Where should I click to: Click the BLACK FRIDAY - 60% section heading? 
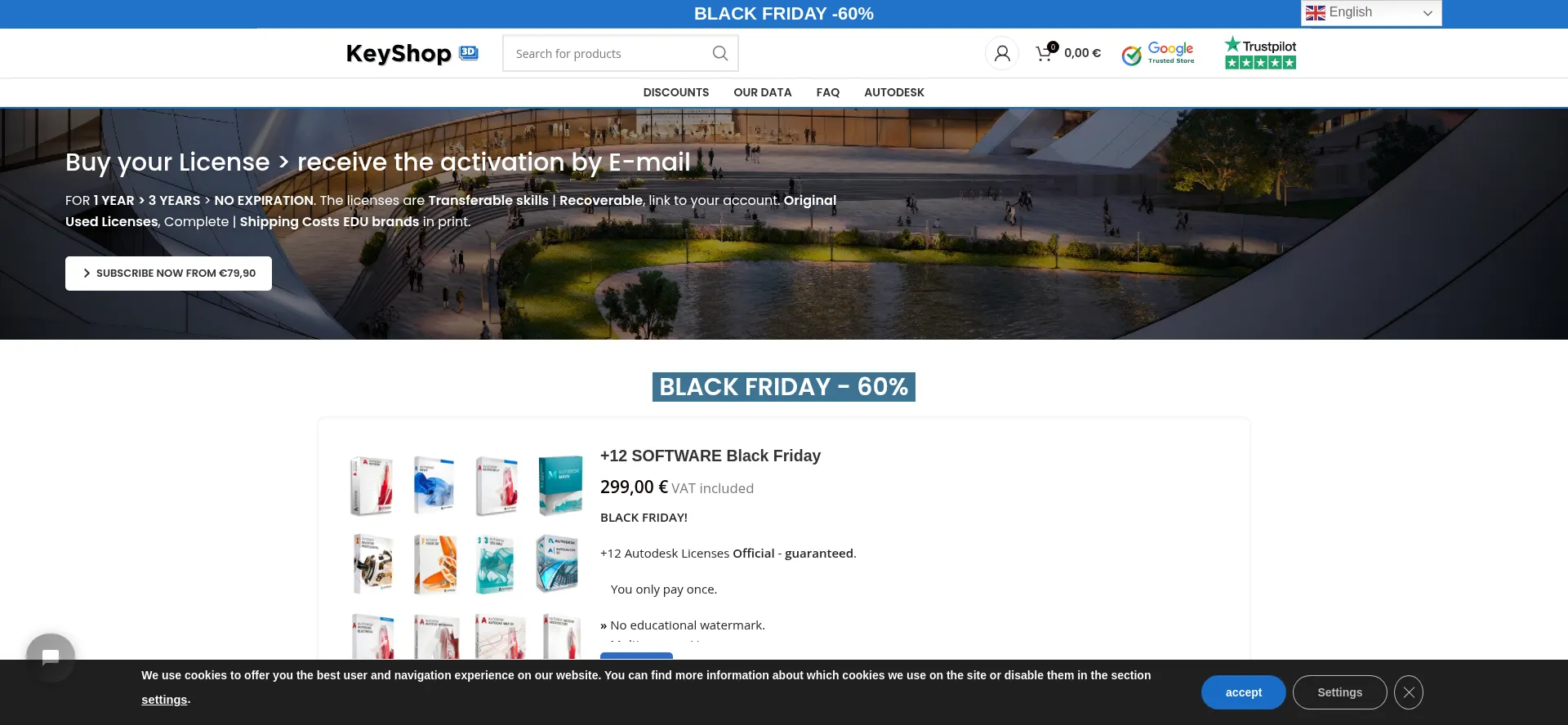(x=784, y=387)
